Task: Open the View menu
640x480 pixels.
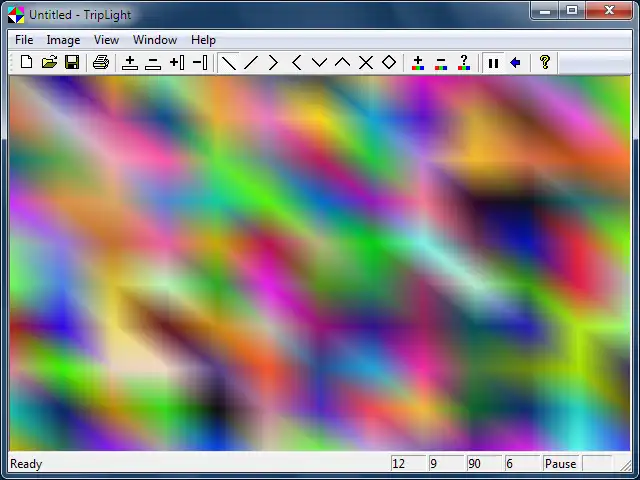Action: click(107, 40)
